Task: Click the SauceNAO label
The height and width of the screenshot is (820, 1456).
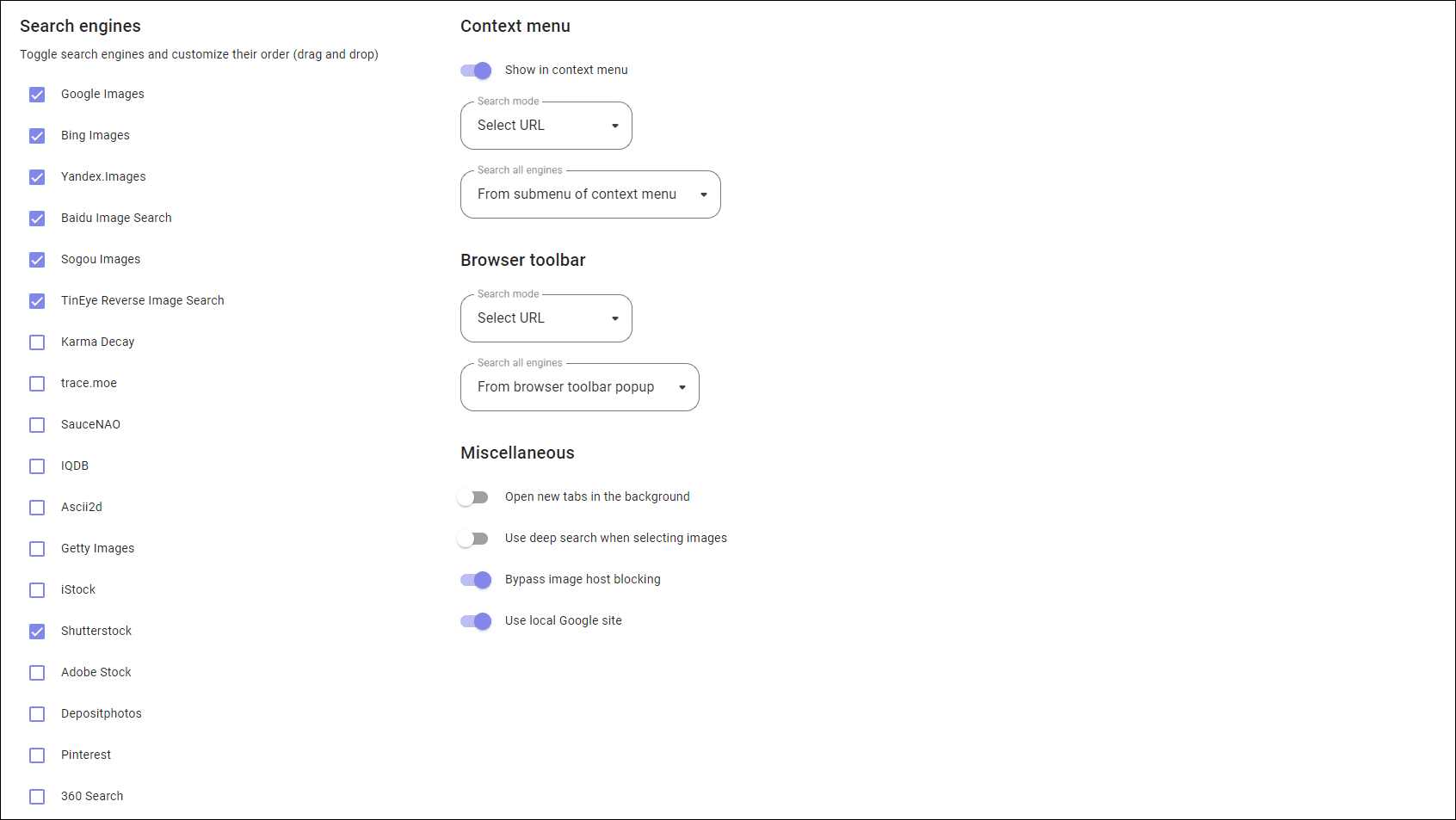Action: [x=90, y=424]
